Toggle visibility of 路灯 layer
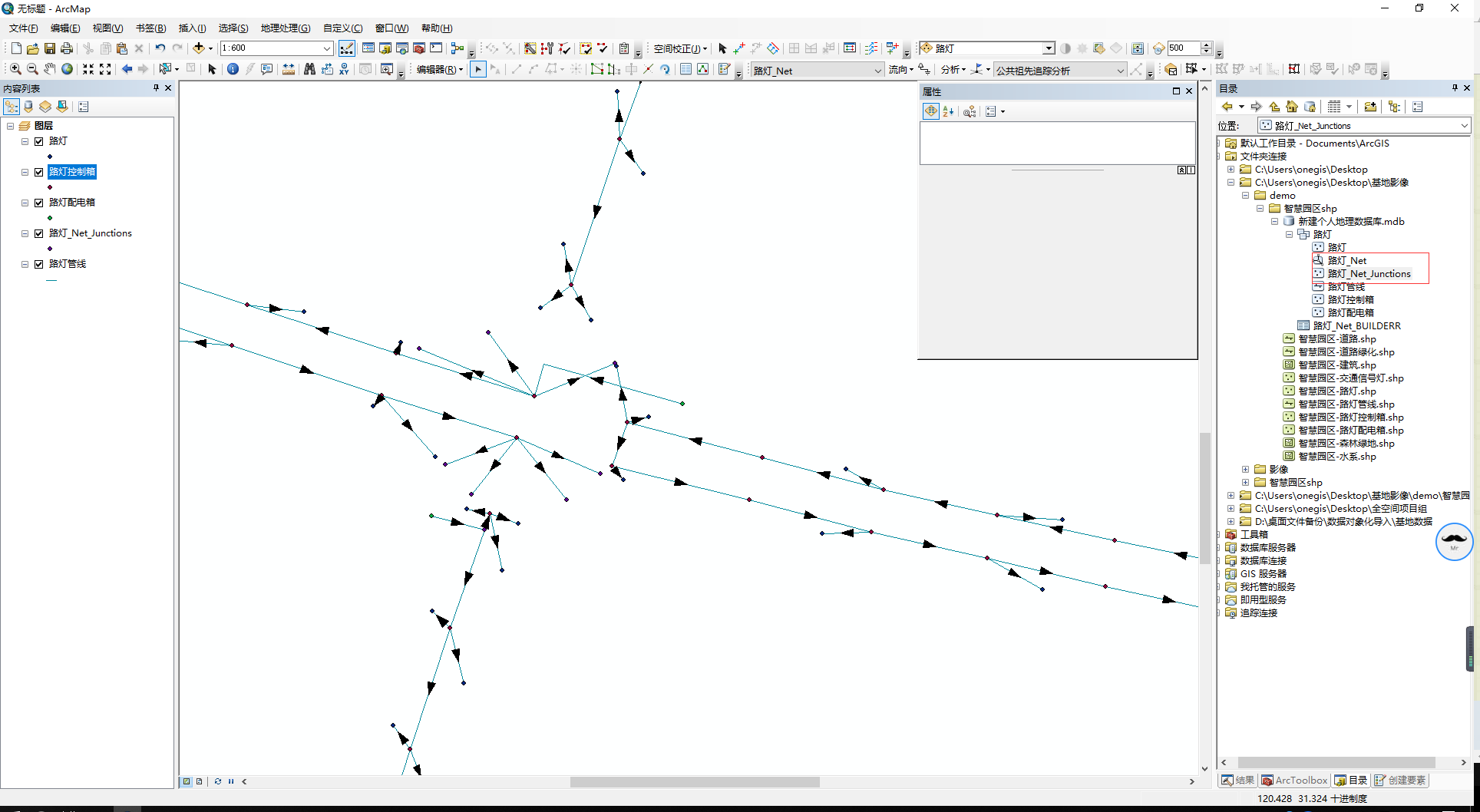Viewport: 1480px width, 812px height. click(x=38, y=141)
